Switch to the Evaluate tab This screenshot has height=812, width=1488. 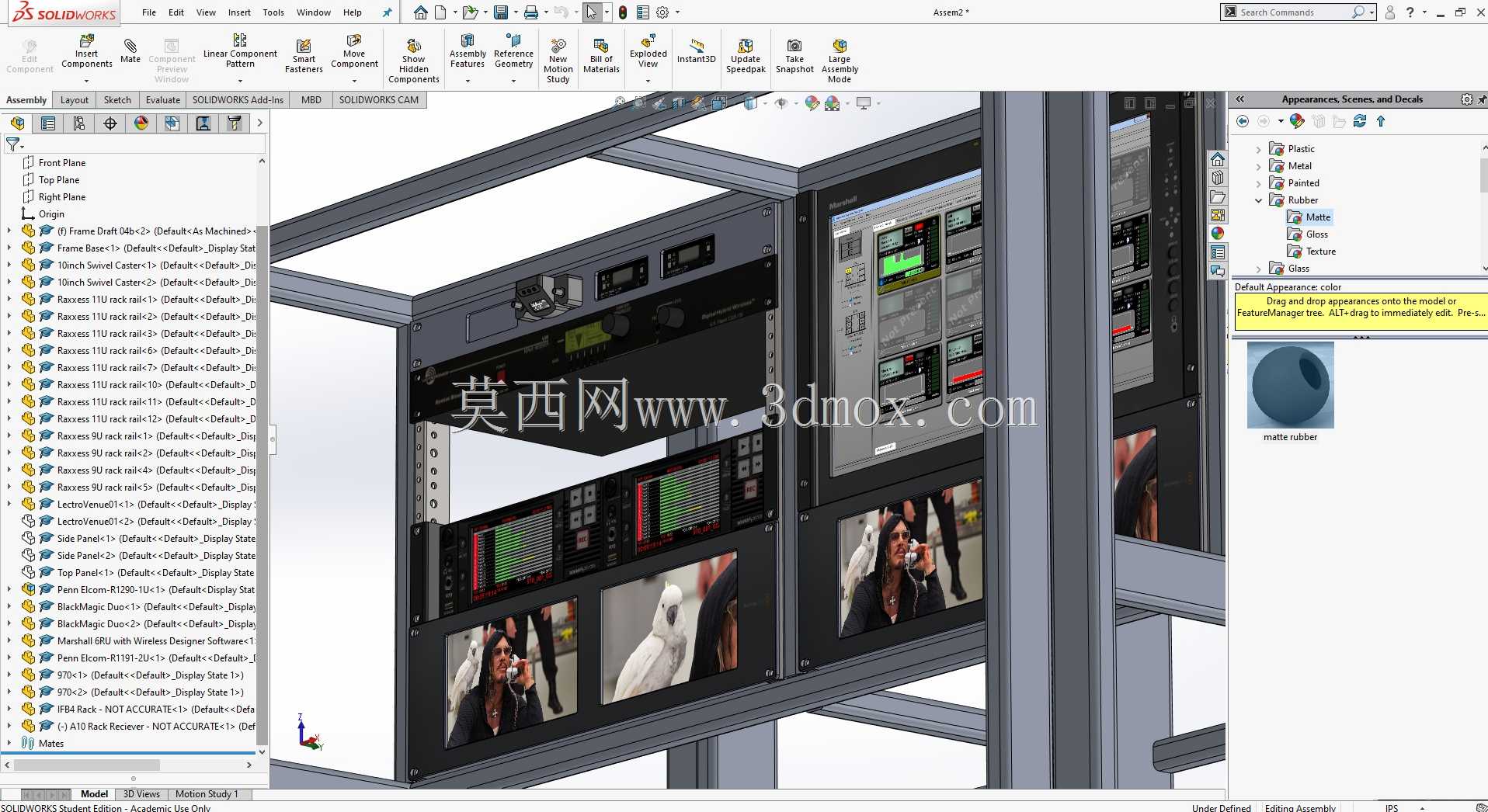coord(163,100)
